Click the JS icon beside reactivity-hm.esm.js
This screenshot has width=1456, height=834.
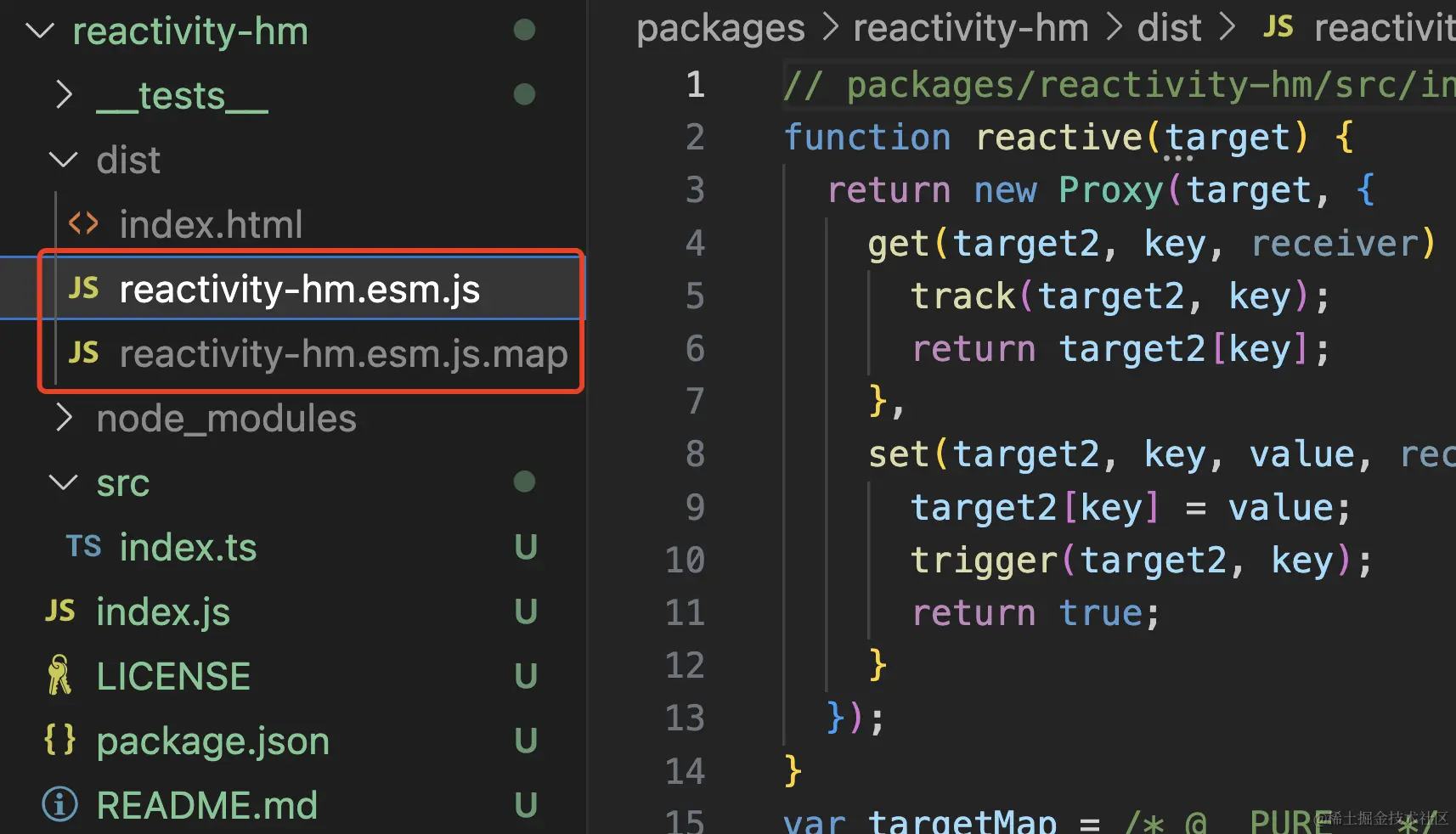click(x=82, y=289)
